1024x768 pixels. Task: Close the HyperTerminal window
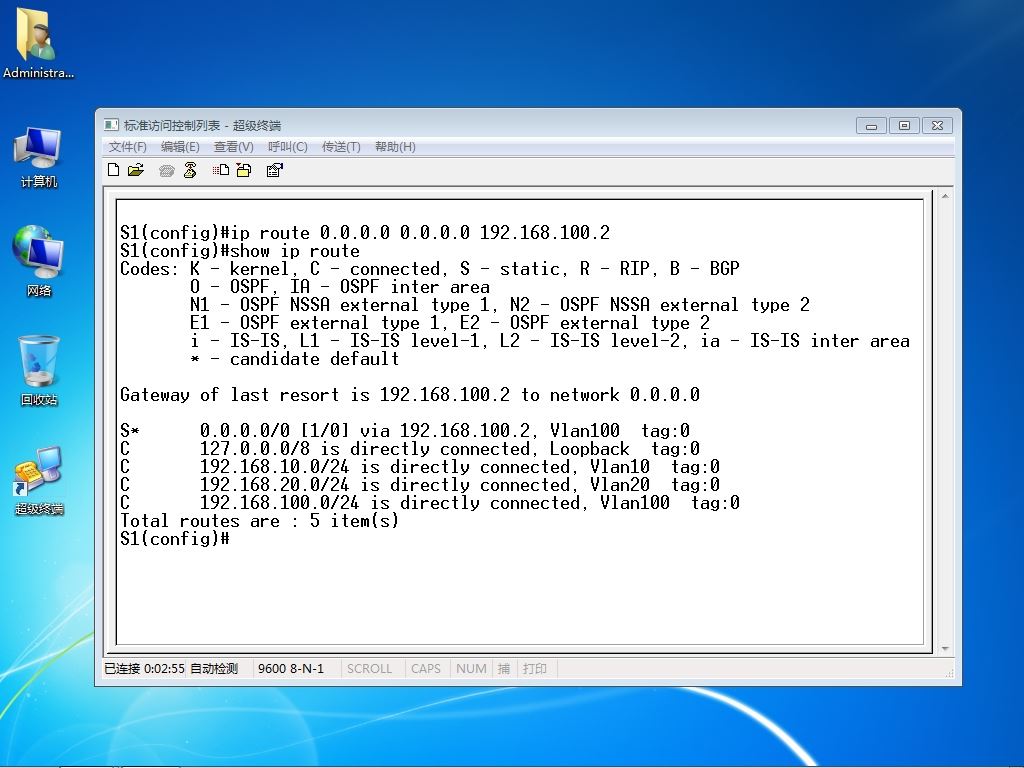[937, 125]
